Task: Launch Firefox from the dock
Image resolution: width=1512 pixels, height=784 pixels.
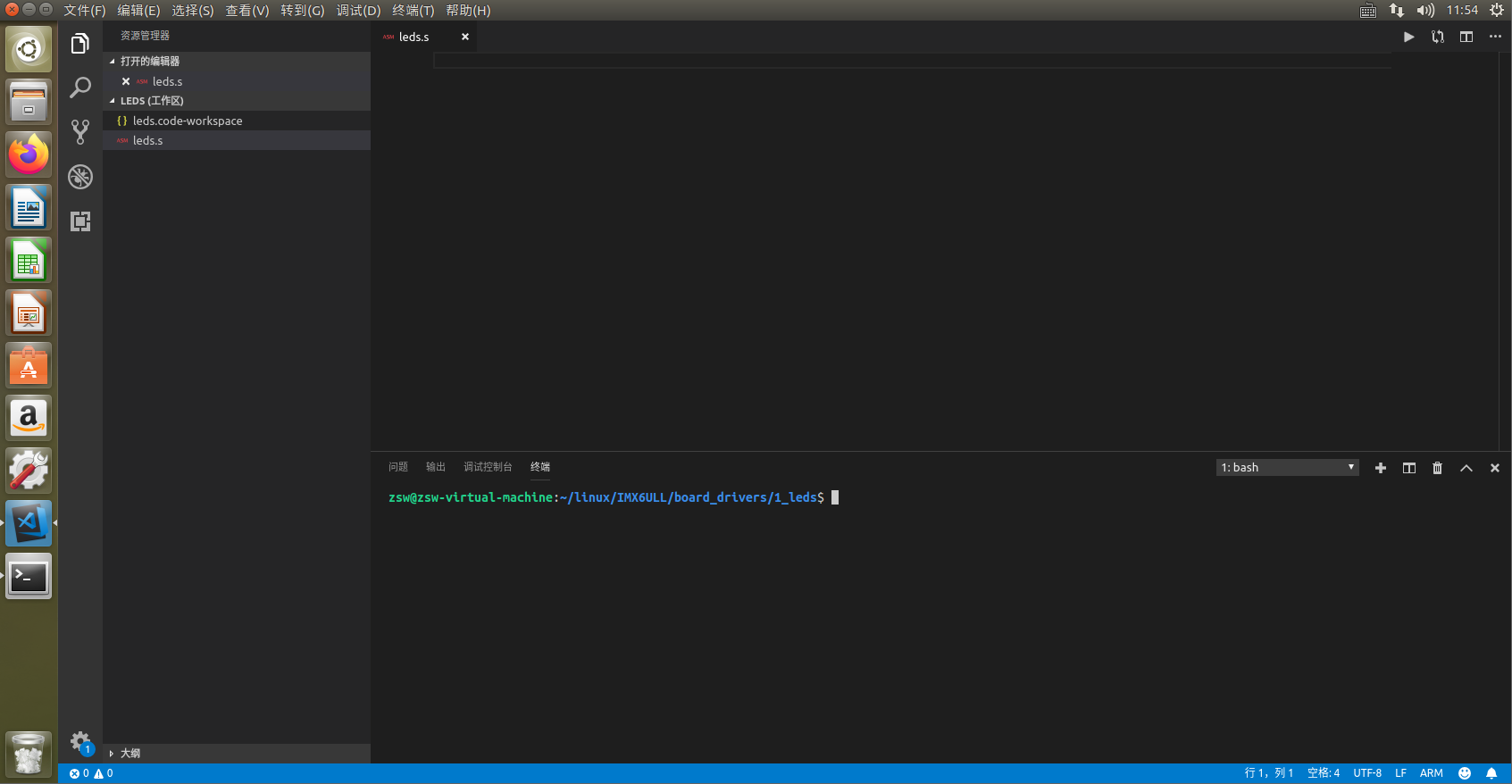Action: pos(29,154)
